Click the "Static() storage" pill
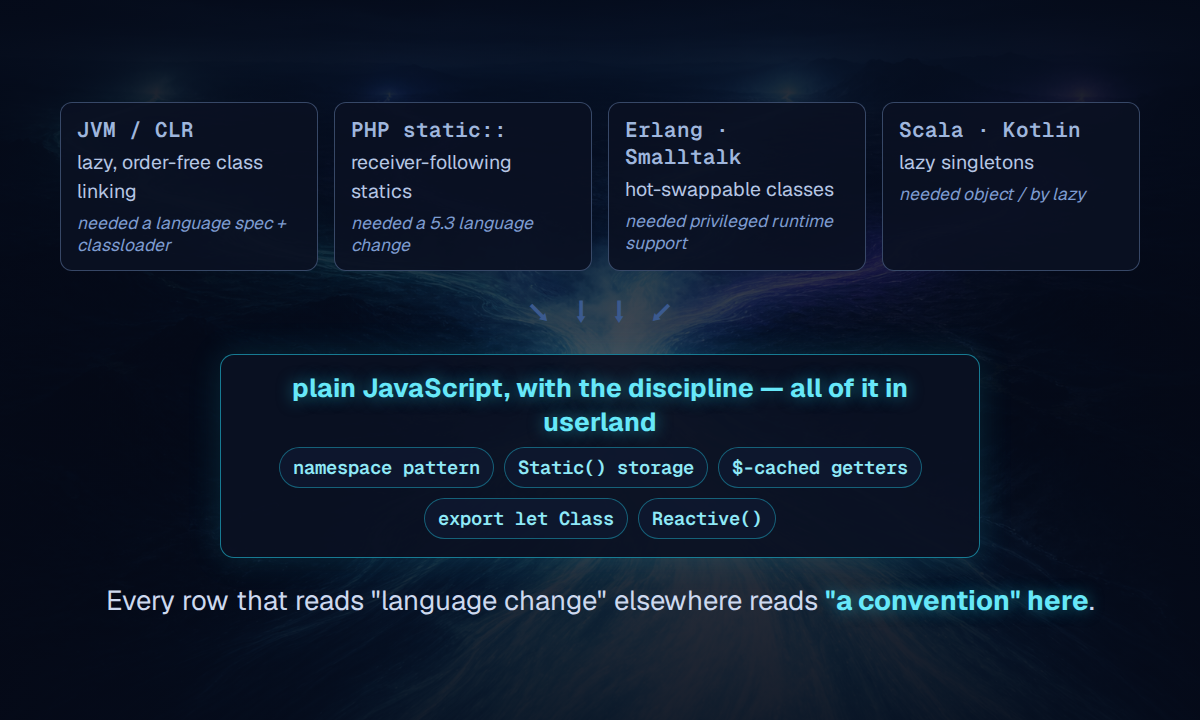This screenshot has width=1200, height=720. pos(606,468)
